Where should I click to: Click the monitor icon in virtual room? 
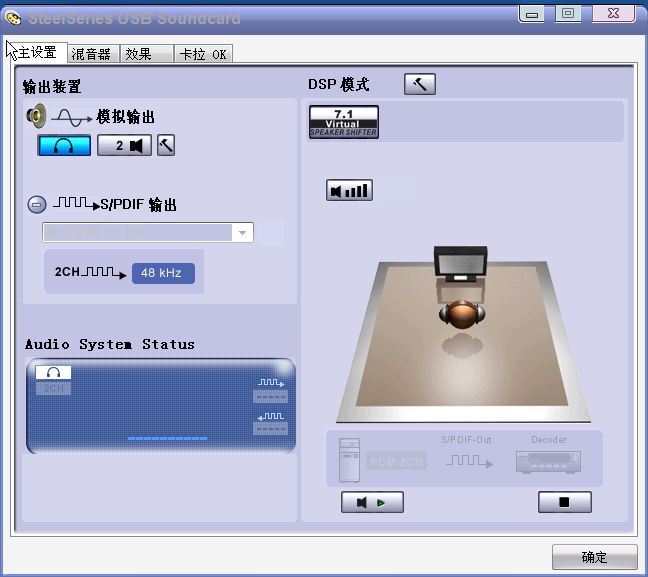click(x=460, y=264)
